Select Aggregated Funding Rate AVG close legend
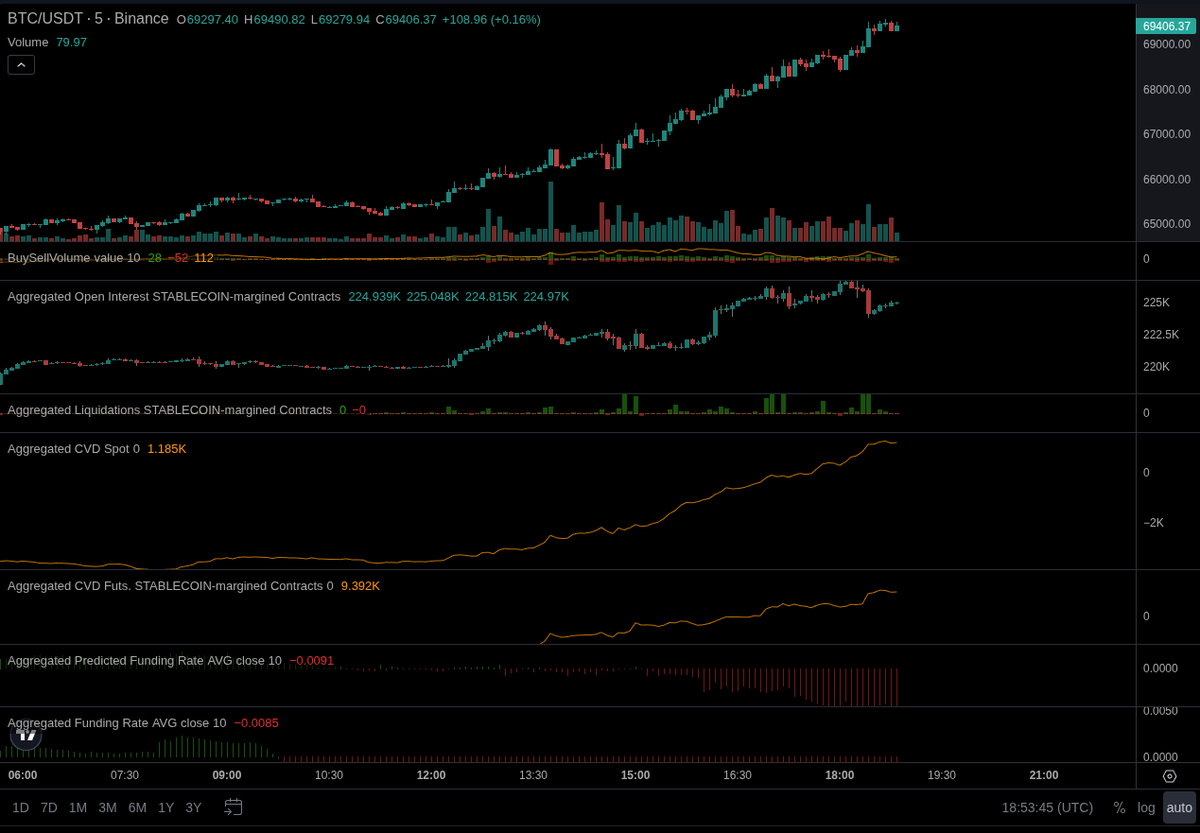 tap(117, 723)
